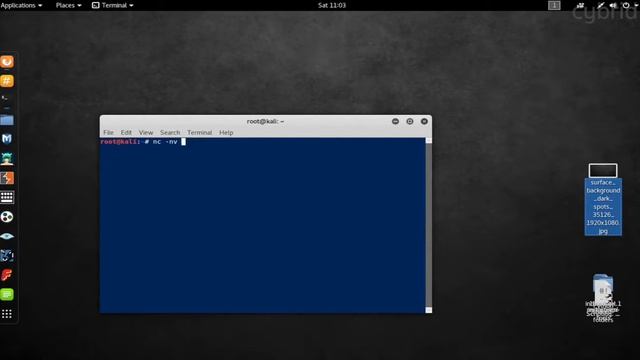Open the blue eye icon in the dock
The height and width of the screenshot is (360, 640).
[x=7, y=236]
